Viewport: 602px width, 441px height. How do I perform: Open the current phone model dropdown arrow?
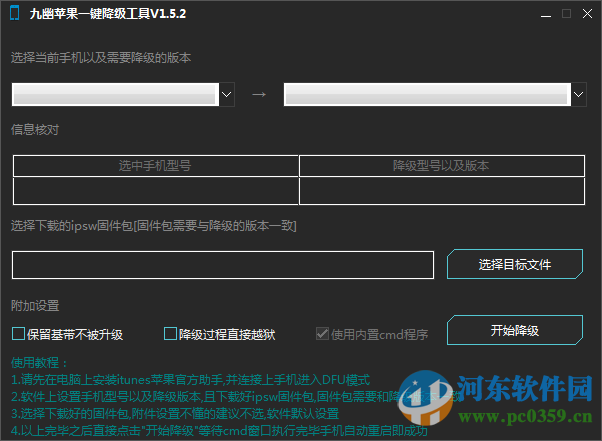227,94
